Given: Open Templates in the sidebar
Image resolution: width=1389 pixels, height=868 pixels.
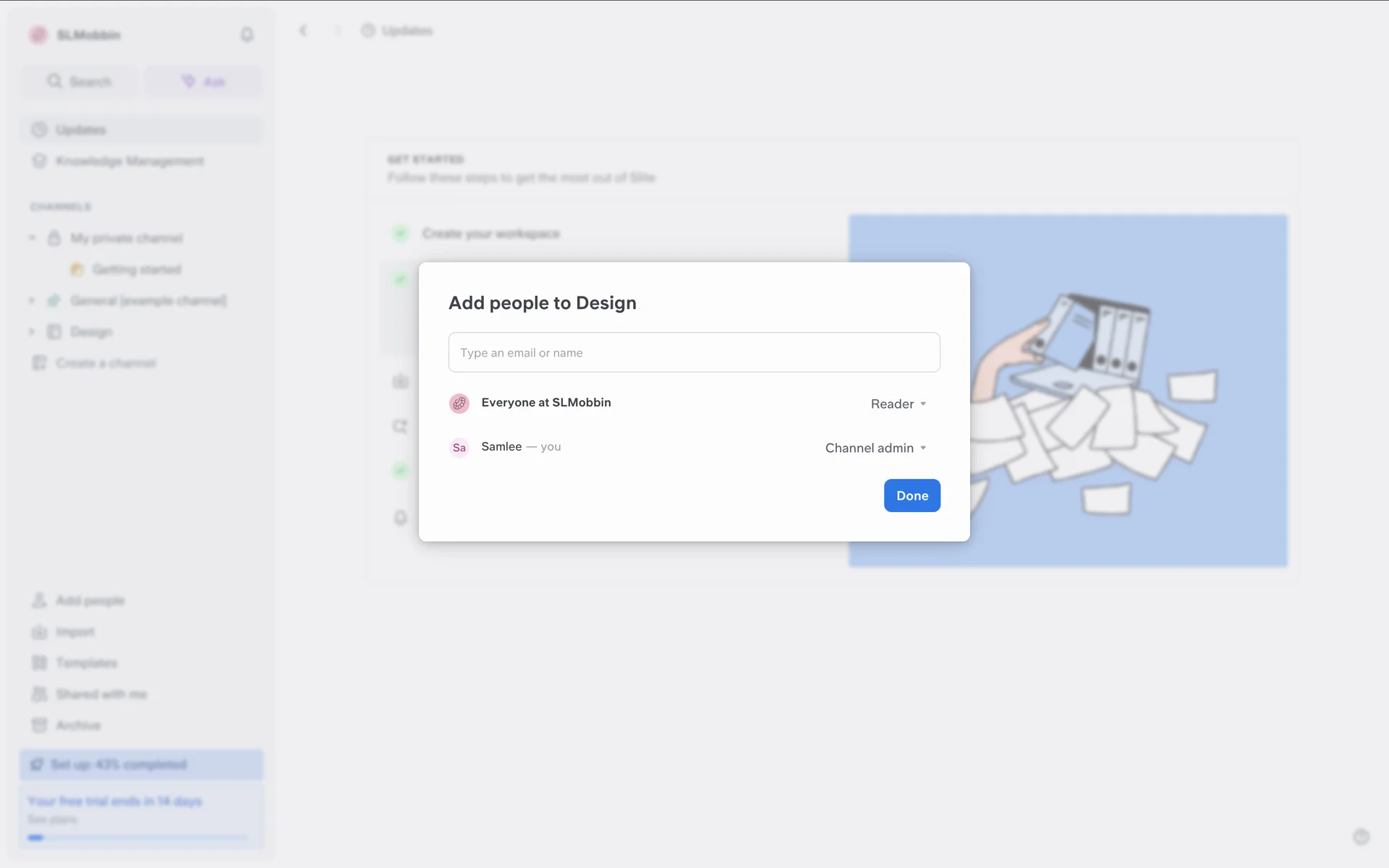Looking at the screenshot, I should 86,663.
